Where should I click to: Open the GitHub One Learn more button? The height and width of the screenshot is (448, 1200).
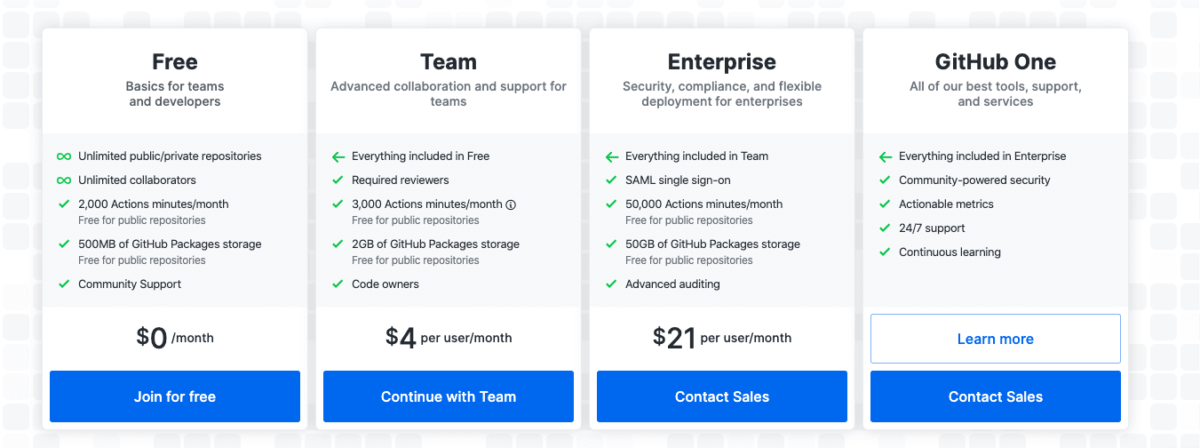(x=995, y=339)
